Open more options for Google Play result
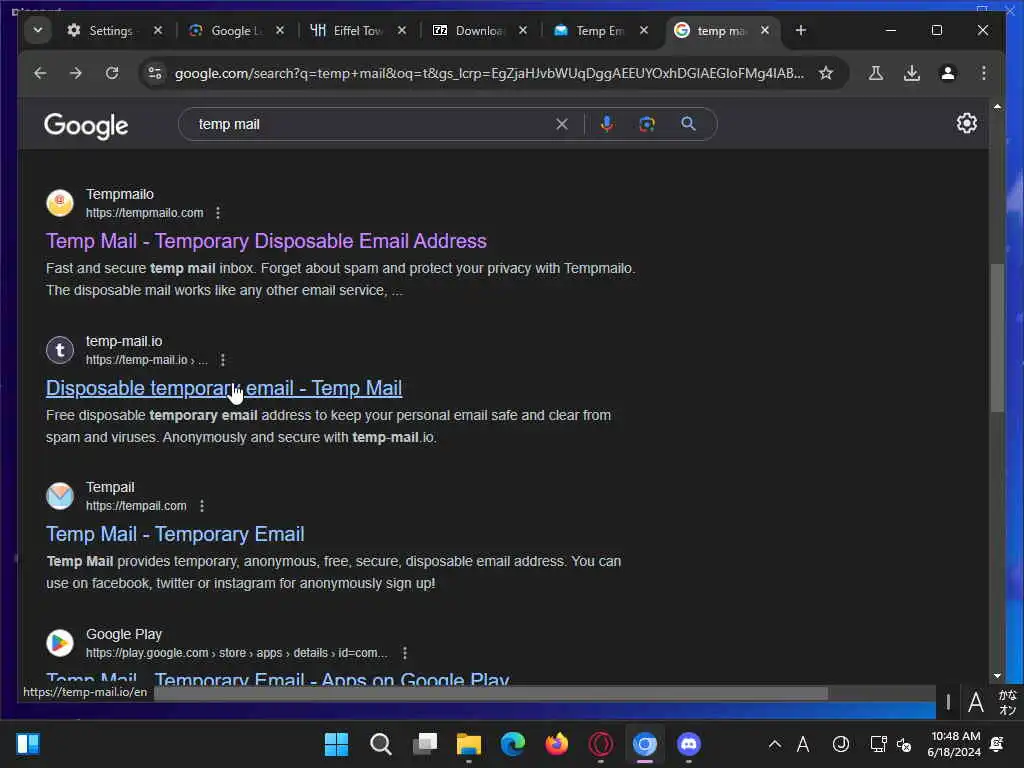This screenshot has height=768, width=1024. tap(405, 653)
